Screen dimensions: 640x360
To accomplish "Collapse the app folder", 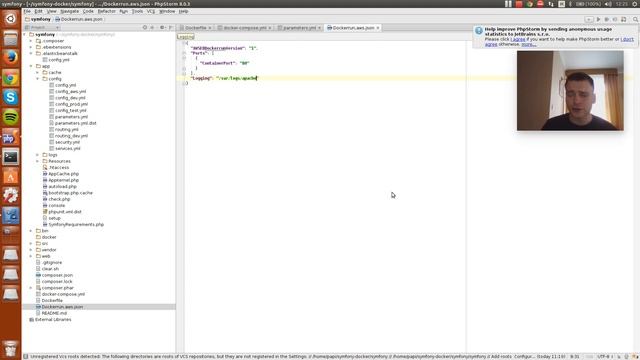I will (31, 66).
